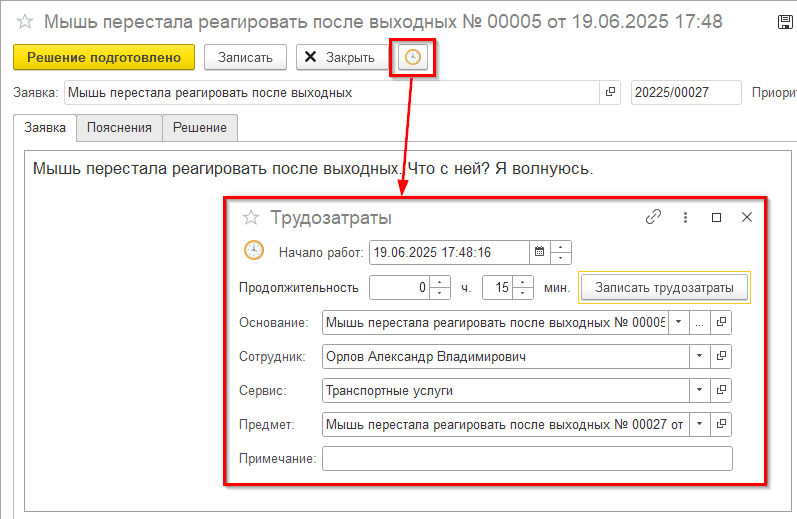Click the Записать button
Image resolution: width=797 pixels, height=519 pixels.
pyautogui.click(x=246, y=57)
